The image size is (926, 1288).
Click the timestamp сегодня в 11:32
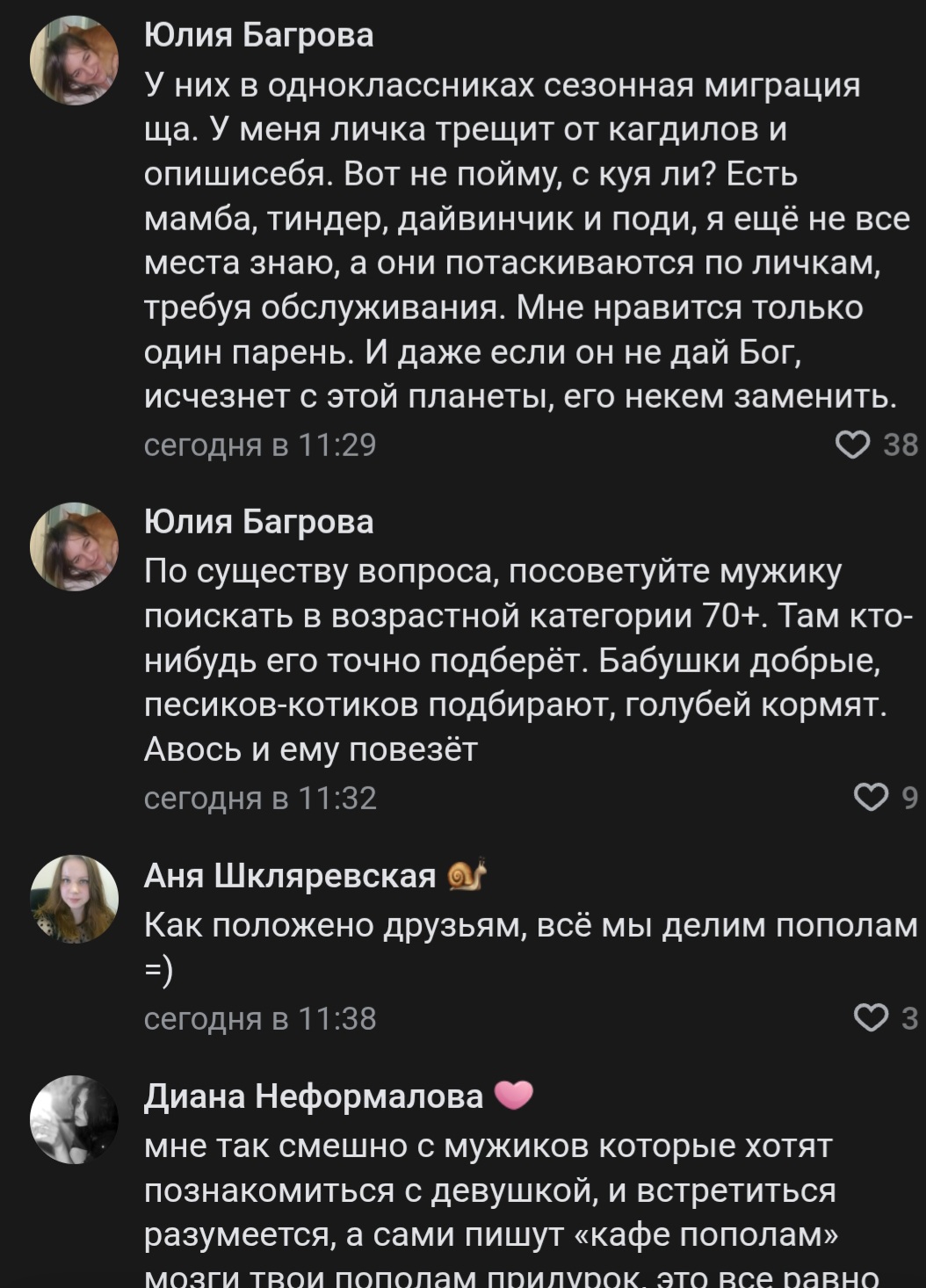[260, 798]
